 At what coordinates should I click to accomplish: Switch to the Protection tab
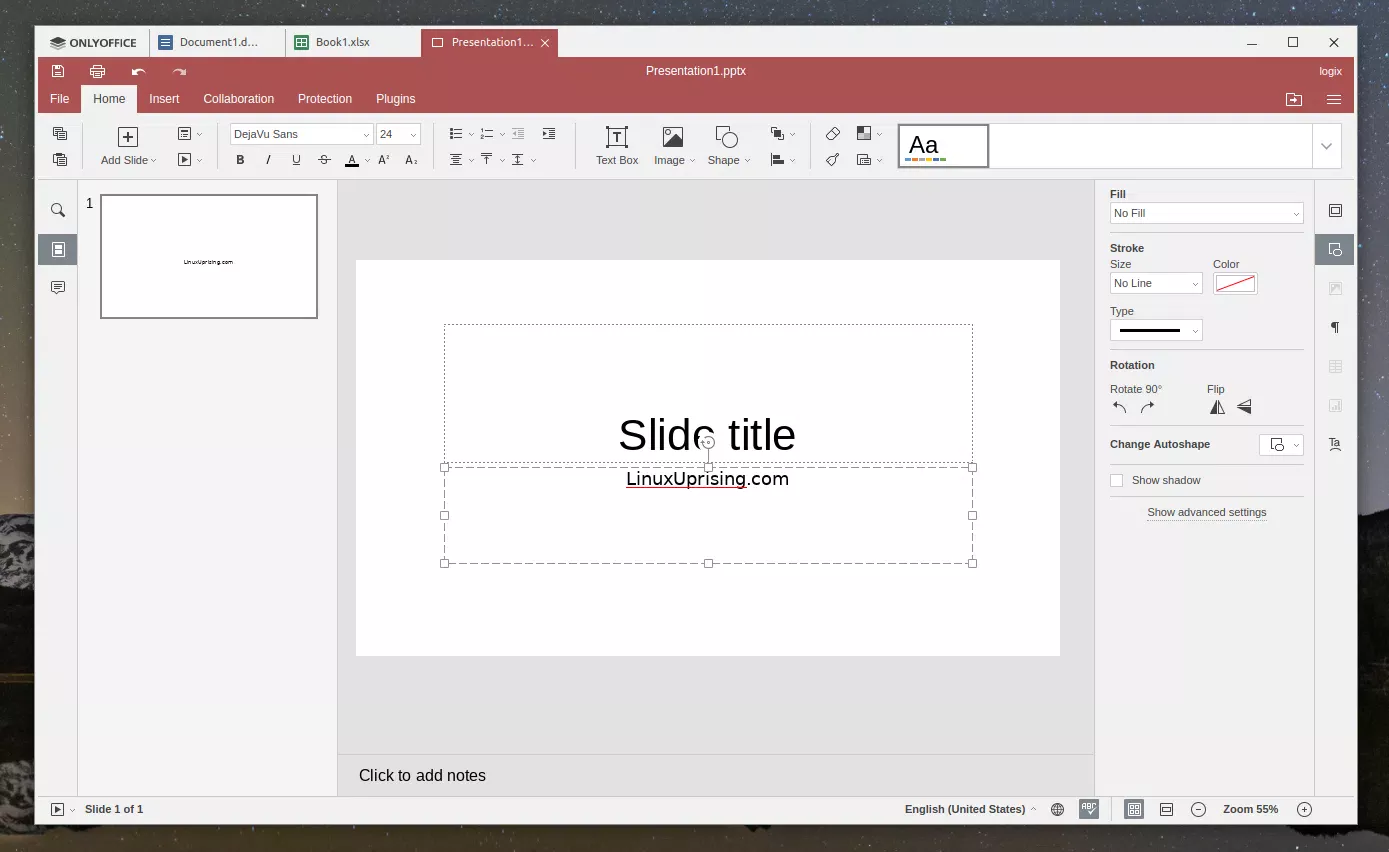click(x=325, y=99)
